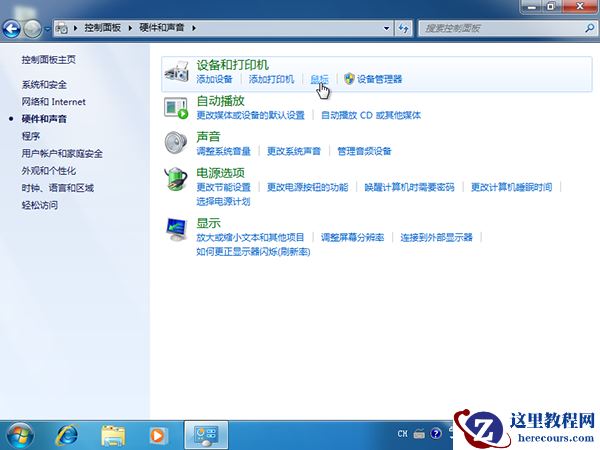The width and height of the screenshot is (600, 450).
Task: Open the recent pages dropdown arrow
Action: tap(47, 29)
